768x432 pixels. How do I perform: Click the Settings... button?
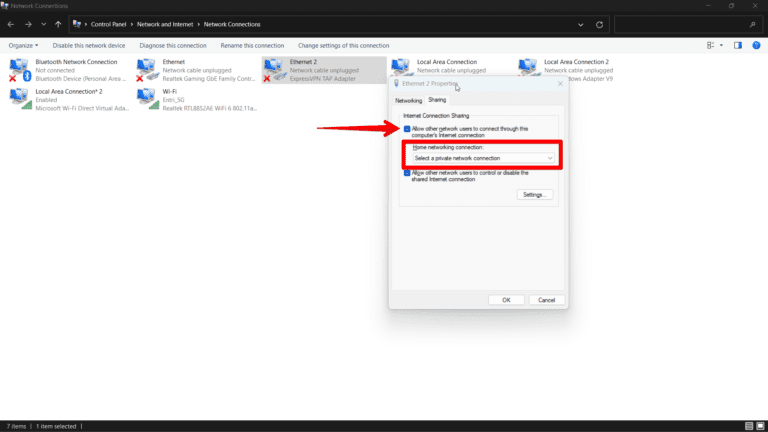coord(535,195)
